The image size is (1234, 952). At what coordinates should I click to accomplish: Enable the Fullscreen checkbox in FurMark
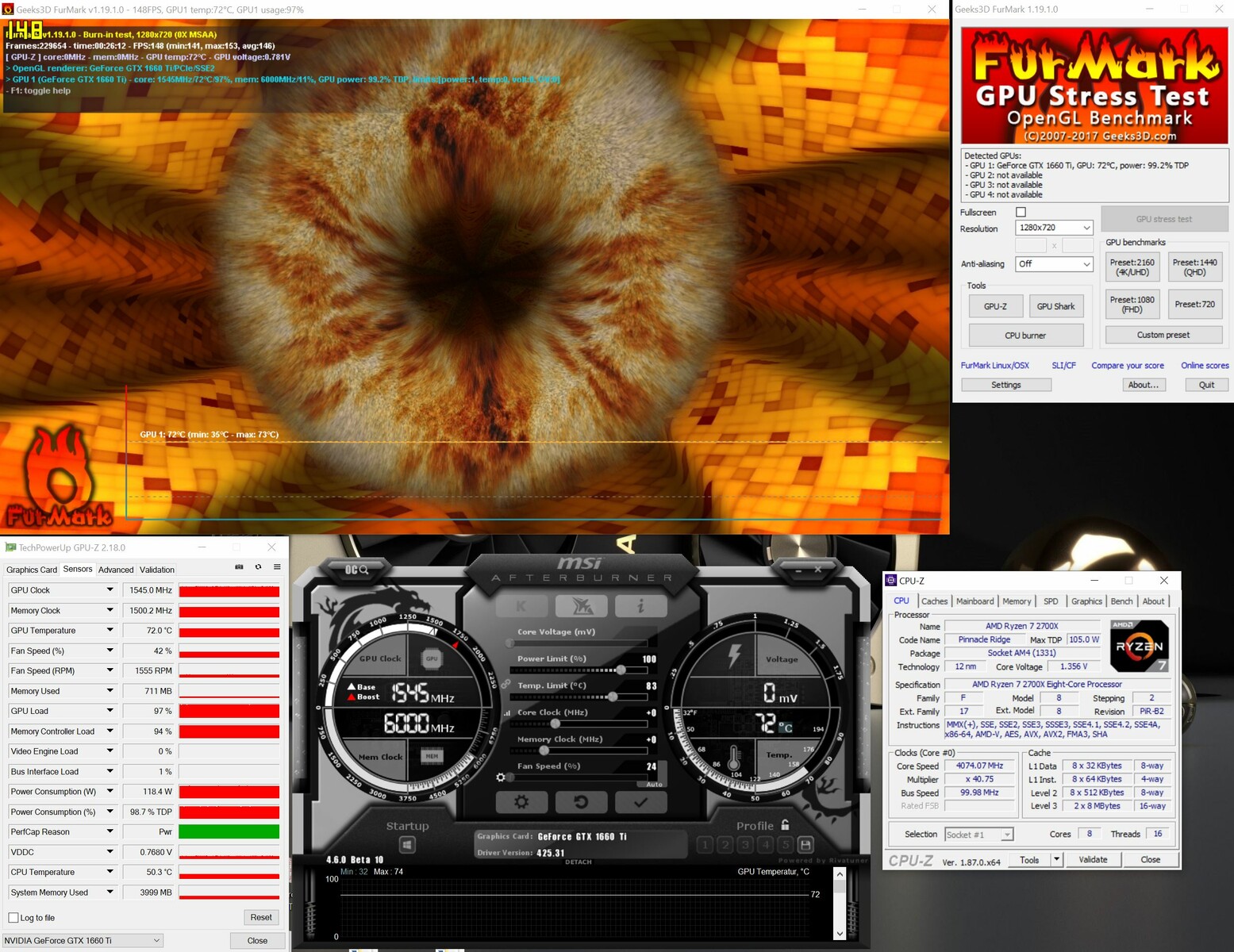pyautogui.click(x=1021, y=212)
